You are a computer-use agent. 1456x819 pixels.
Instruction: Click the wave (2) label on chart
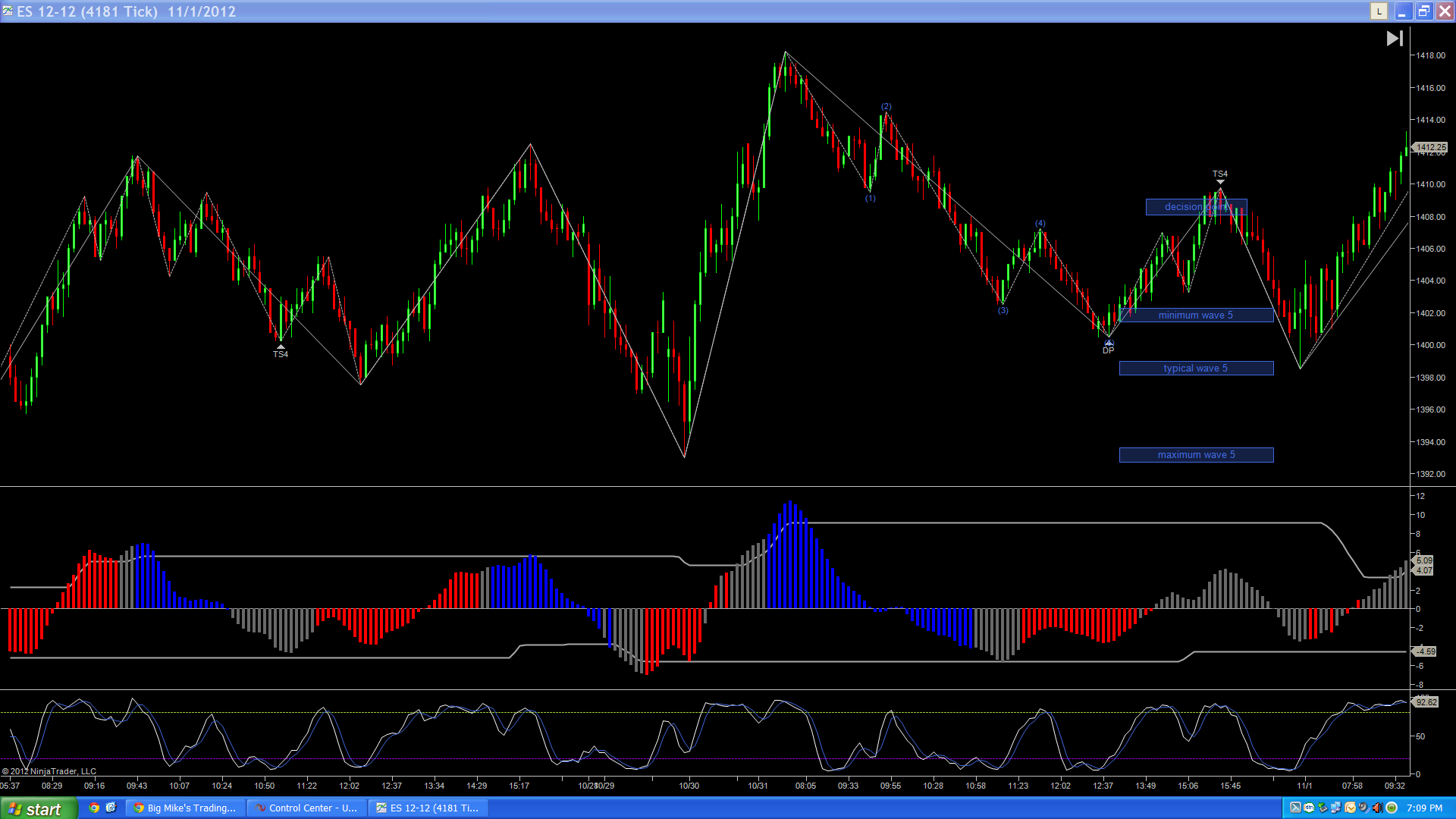886,107
